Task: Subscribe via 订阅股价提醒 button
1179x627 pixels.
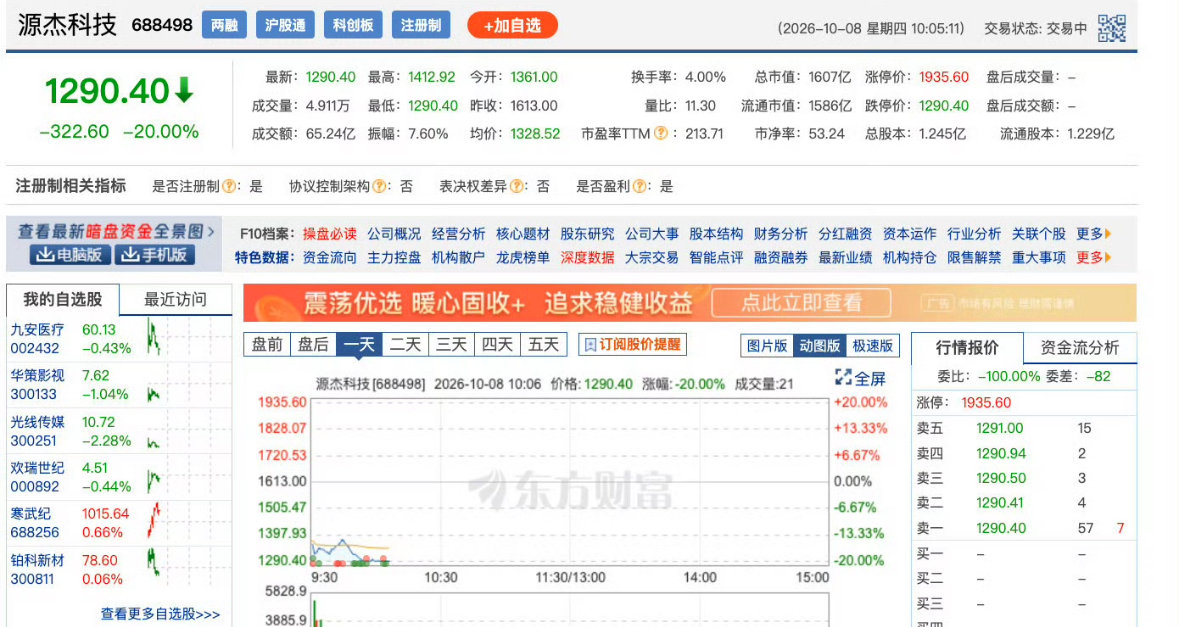Action: click(632, 344)
